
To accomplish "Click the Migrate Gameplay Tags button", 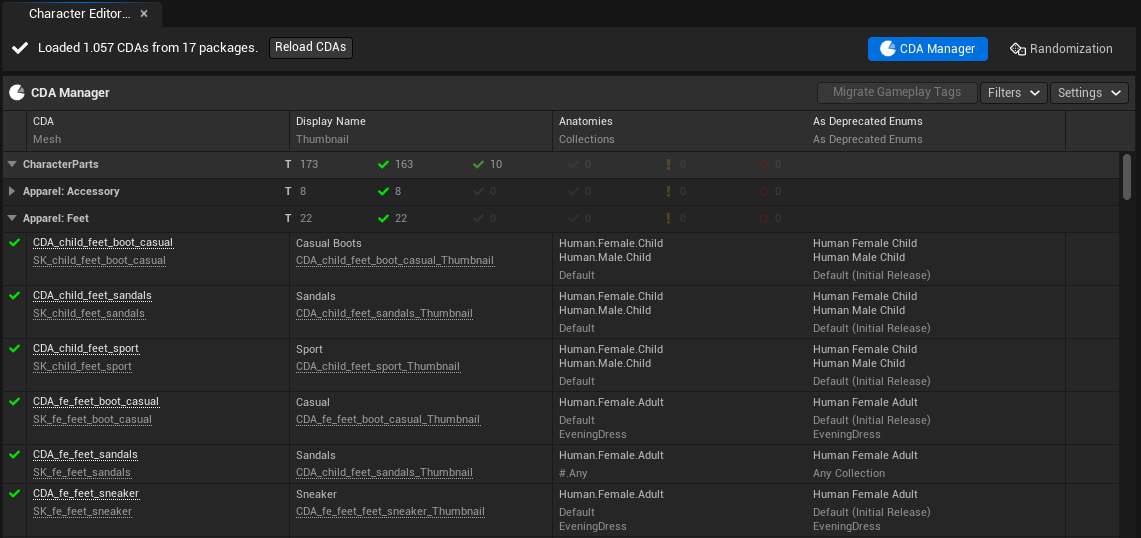I will click(896, 93).
